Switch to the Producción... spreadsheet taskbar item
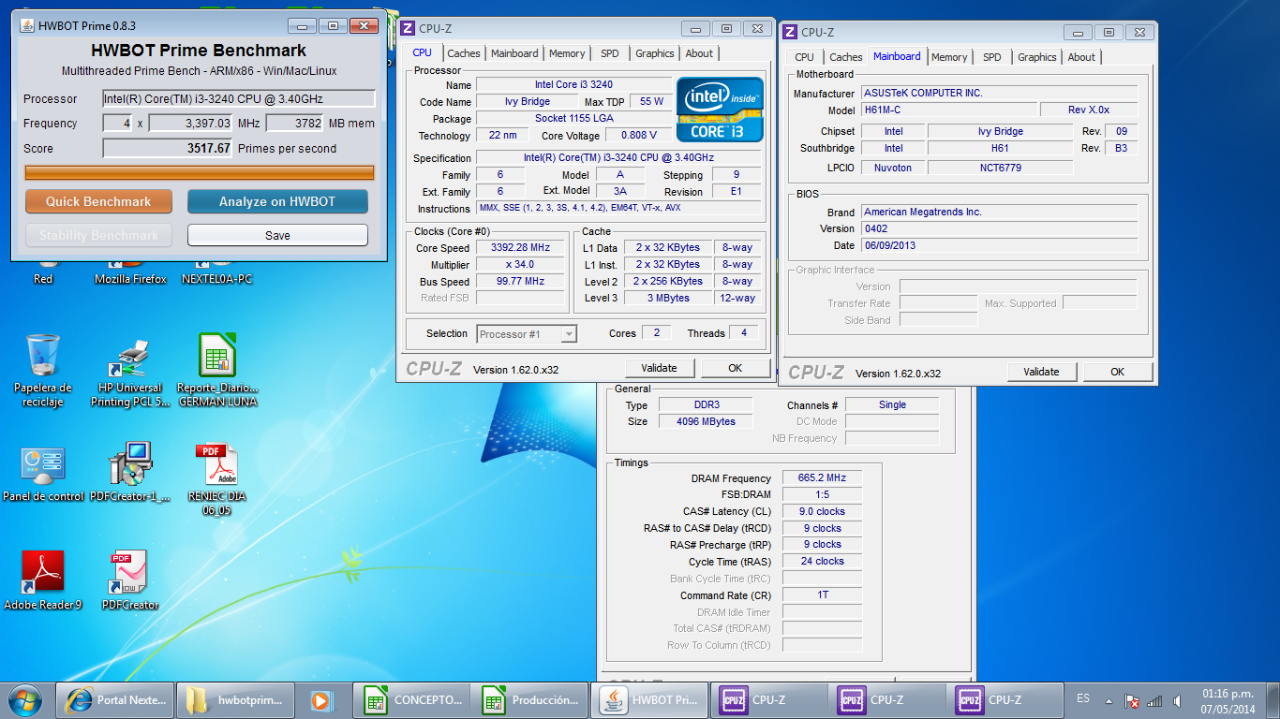This screenshot has width=1280, height=719. point(529,700)
